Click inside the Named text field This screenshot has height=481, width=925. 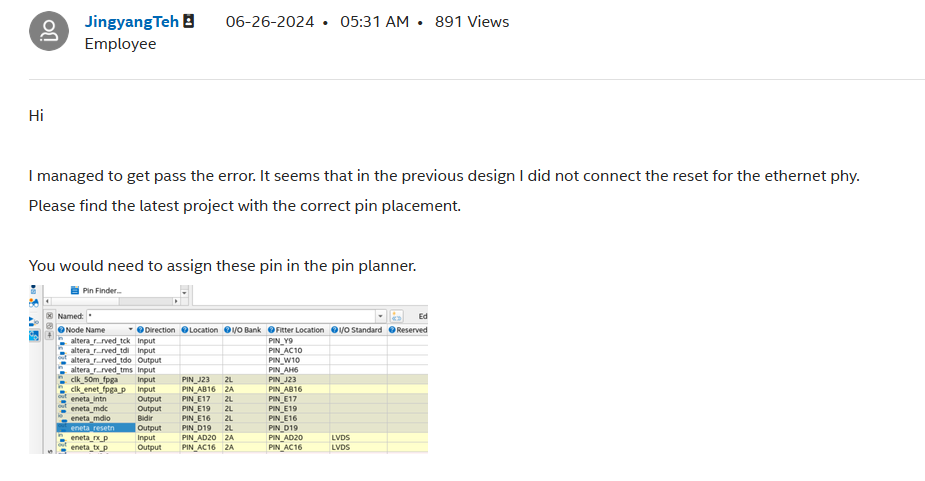click(230, 316)
